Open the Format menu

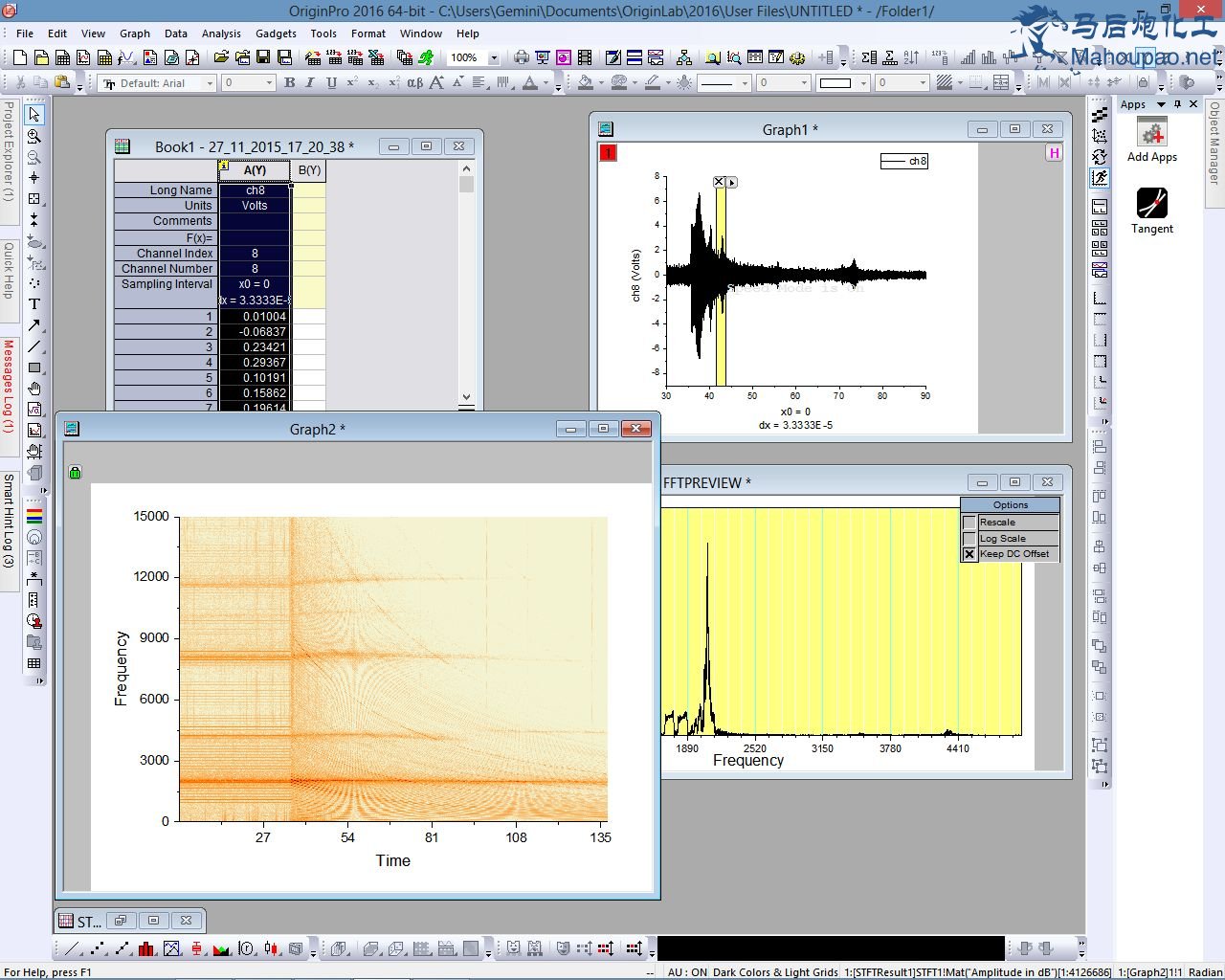368,33
